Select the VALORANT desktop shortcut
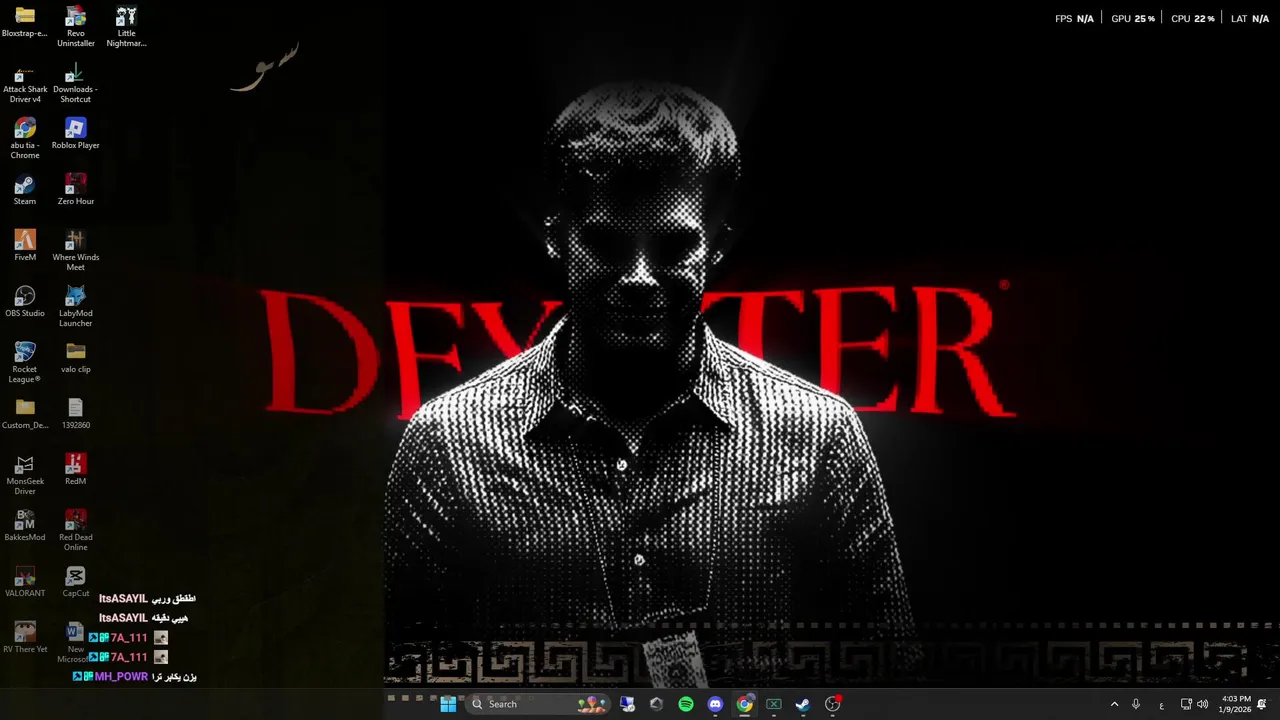This screenshot has height=720, width=1280. pos(25,582)
